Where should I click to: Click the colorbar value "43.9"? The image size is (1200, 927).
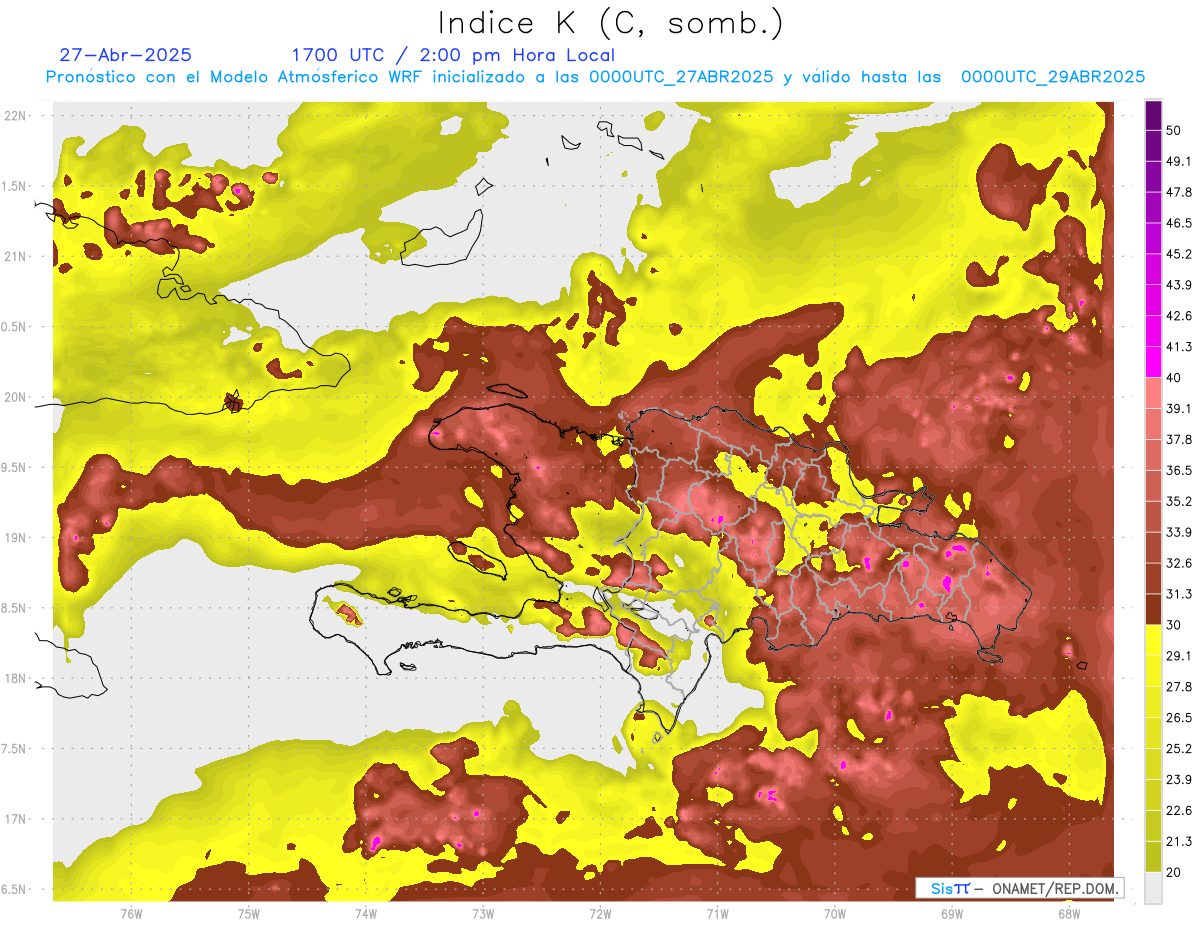[x=1178, y=285]
